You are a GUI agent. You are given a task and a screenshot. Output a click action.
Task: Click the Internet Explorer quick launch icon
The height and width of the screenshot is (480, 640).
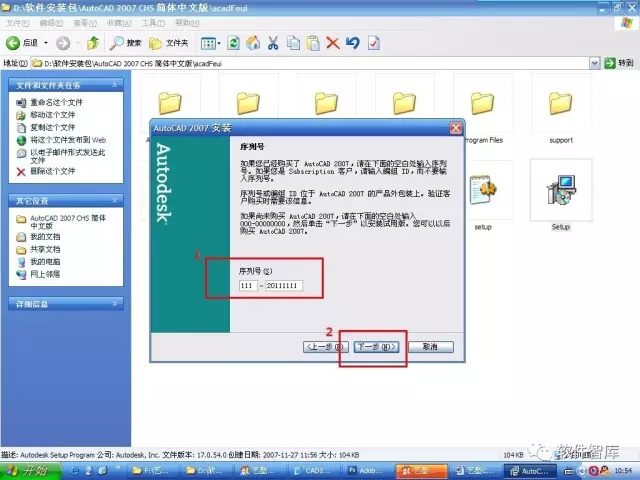point(75,471)
